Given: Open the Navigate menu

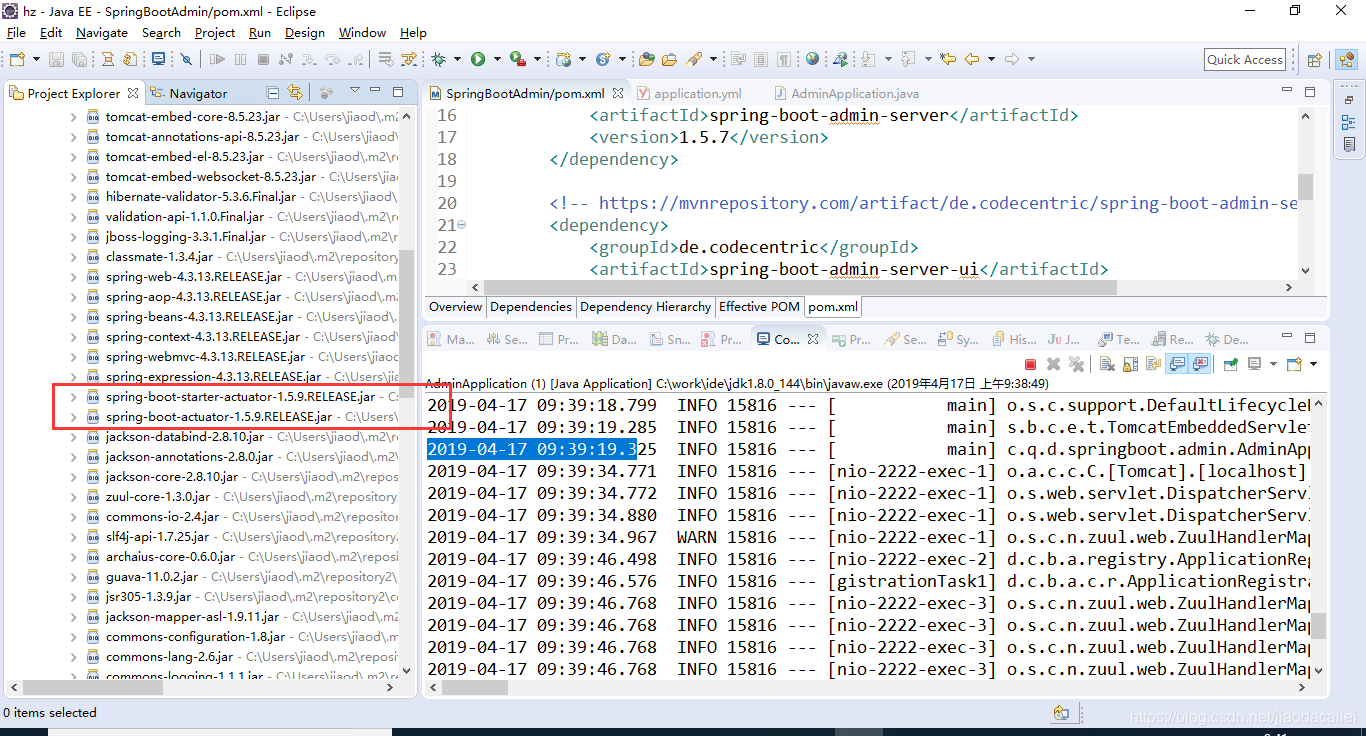Looking at the screenshot, I should tap(102, 32).
